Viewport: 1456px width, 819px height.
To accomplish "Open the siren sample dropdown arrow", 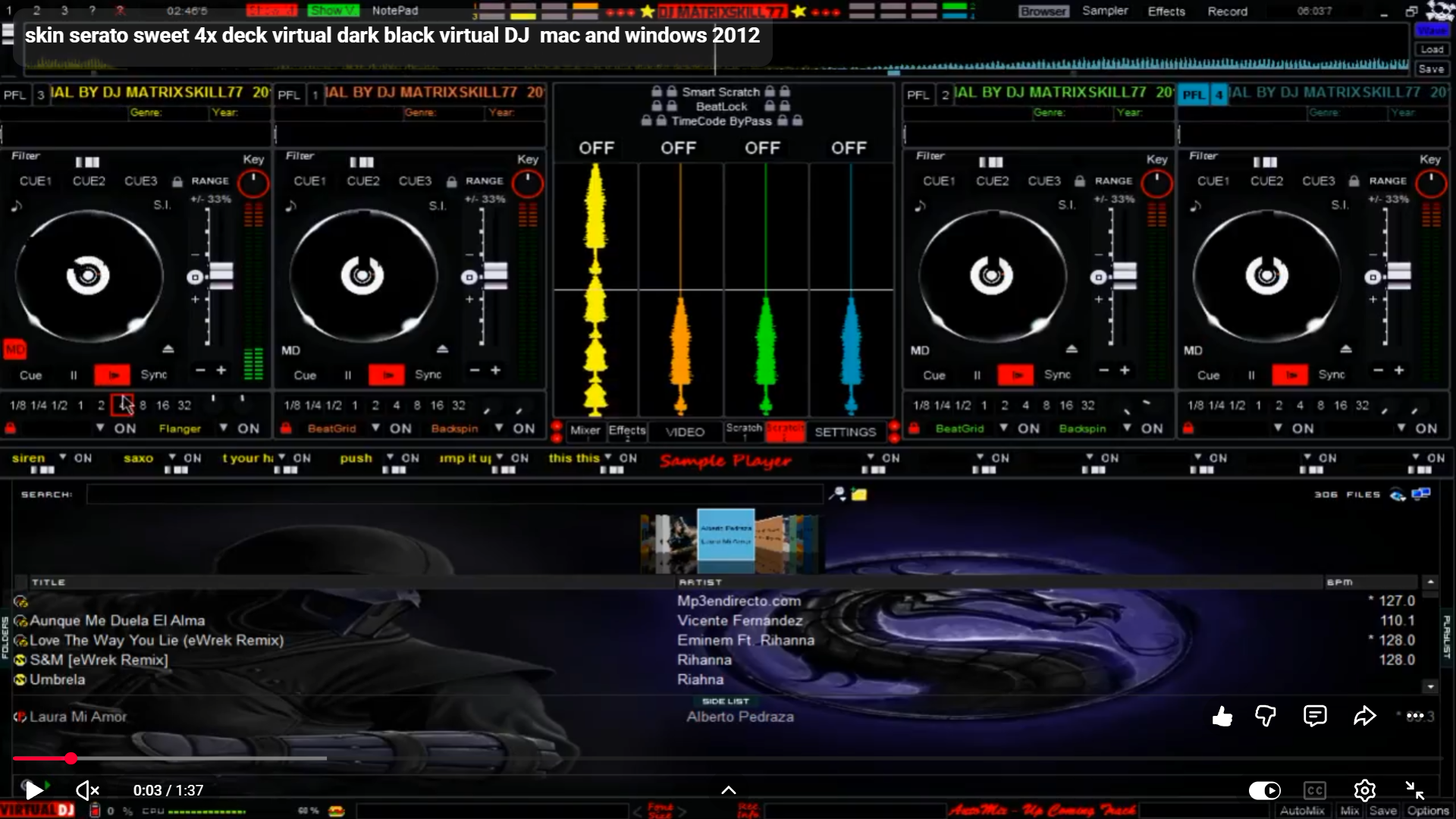I will tap(63, 457).
